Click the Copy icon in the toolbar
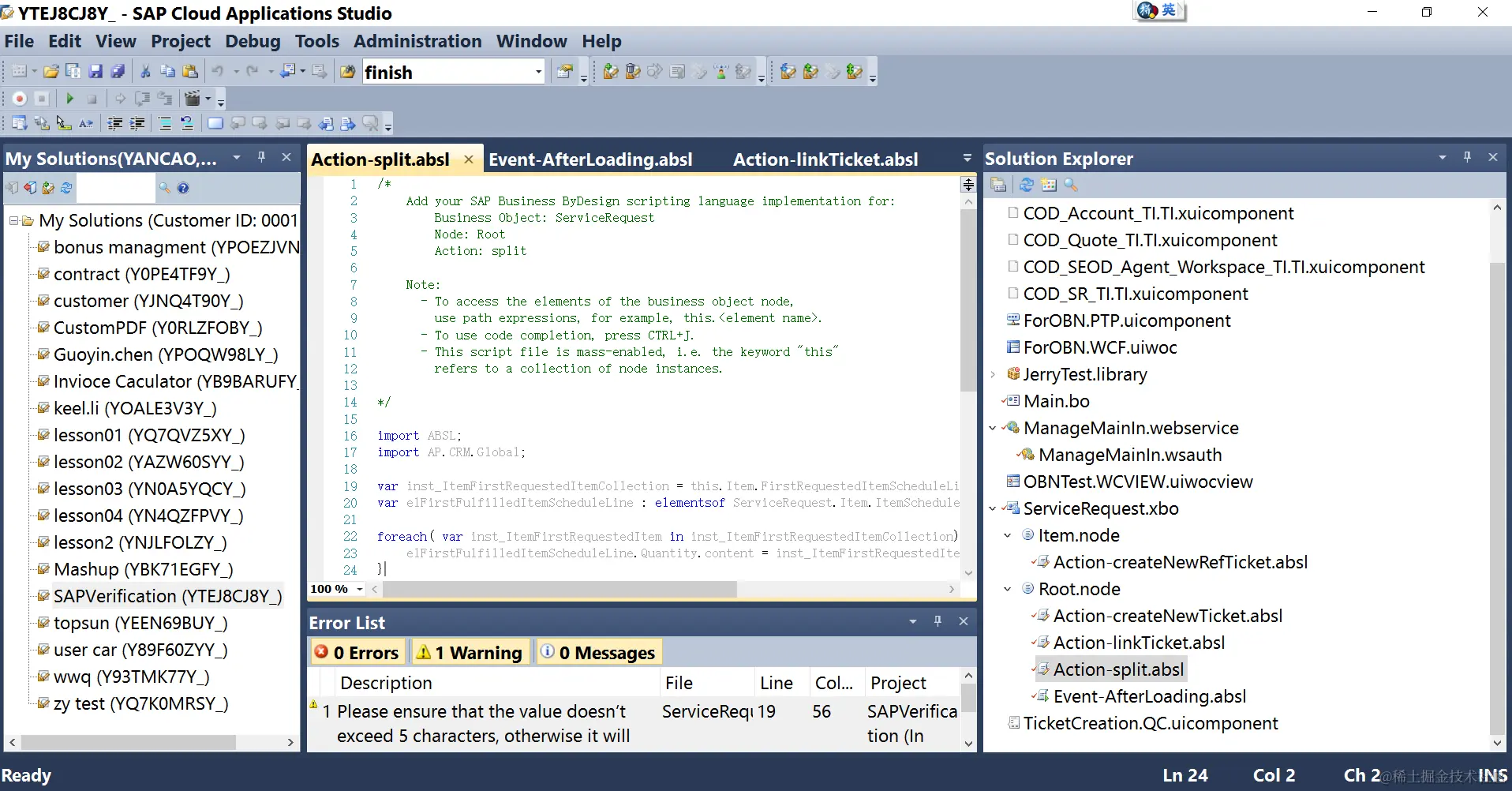1512x791 pixels. 167,72
